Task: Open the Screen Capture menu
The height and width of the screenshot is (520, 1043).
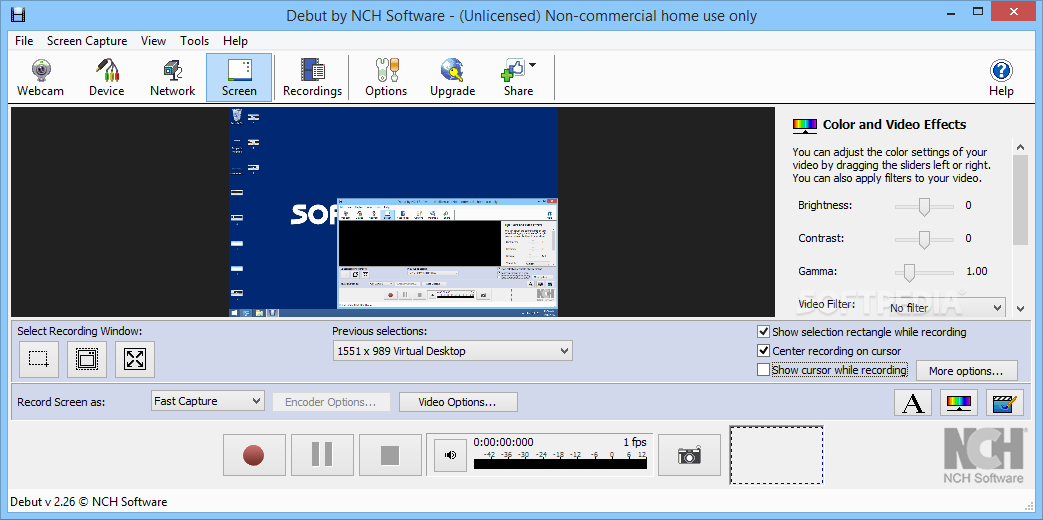Action: click(87, 41)
